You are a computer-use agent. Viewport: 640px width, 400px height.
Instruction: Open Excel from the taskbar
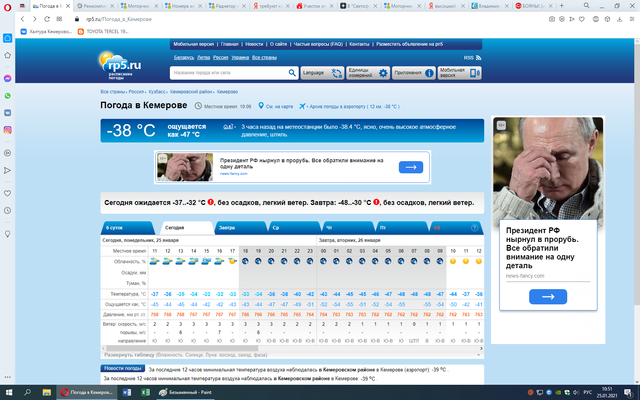145,392
